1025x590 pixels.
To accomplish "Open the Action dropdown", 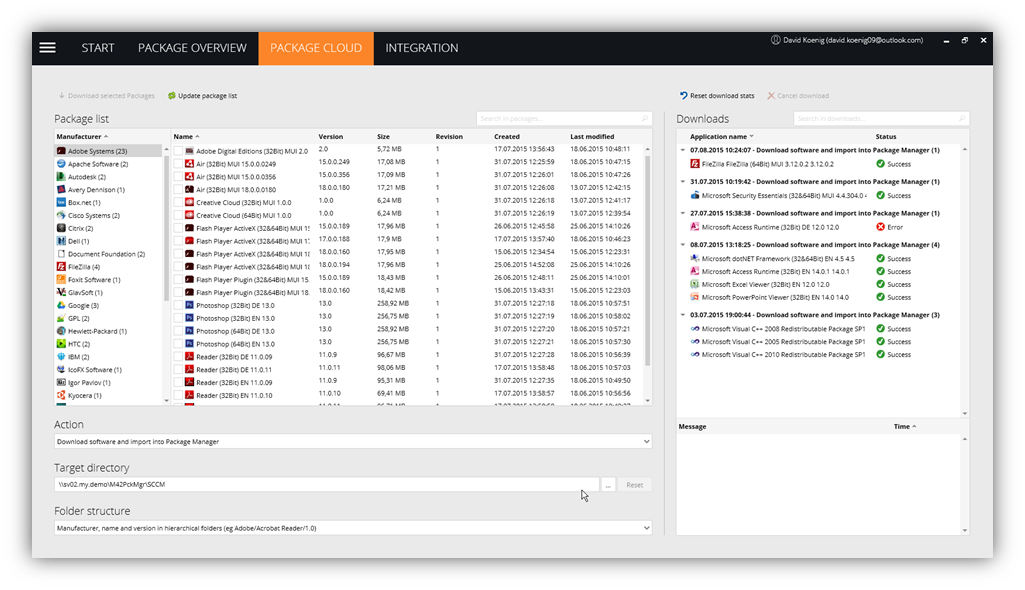I will click(646, 441).
